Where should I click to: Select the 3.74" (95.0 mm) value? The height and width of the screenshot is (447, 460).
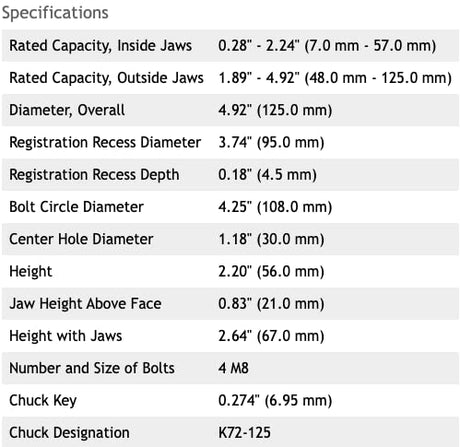click(271, 143)
